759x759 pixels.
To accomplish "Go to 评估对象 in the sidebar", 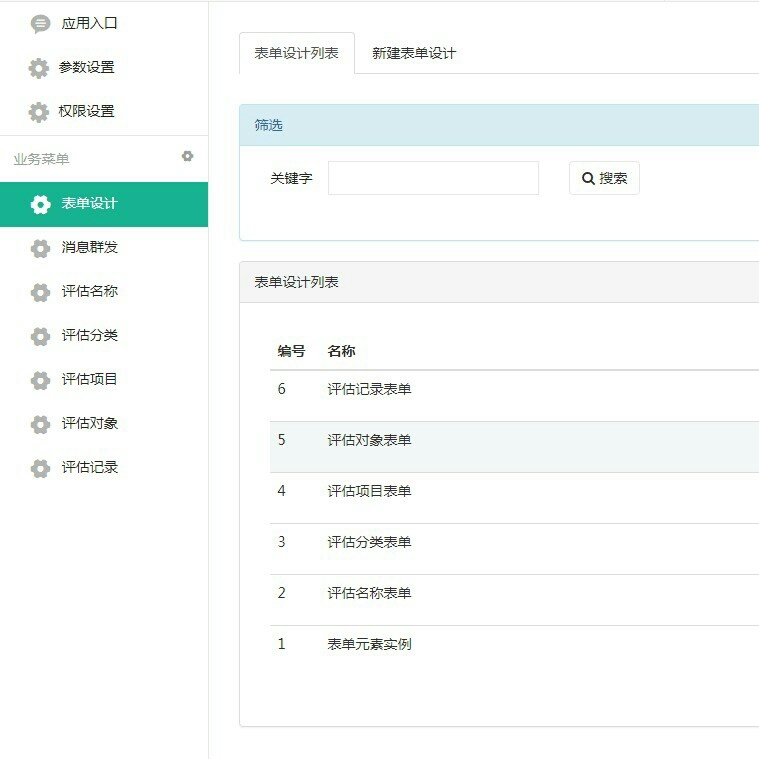I will 90,423.
